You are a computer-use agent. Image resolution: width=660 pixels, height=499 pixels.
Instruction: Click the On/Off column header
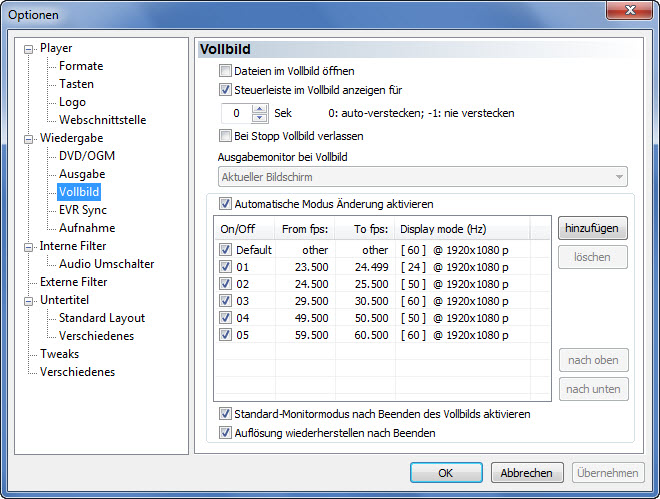(245, 229)
